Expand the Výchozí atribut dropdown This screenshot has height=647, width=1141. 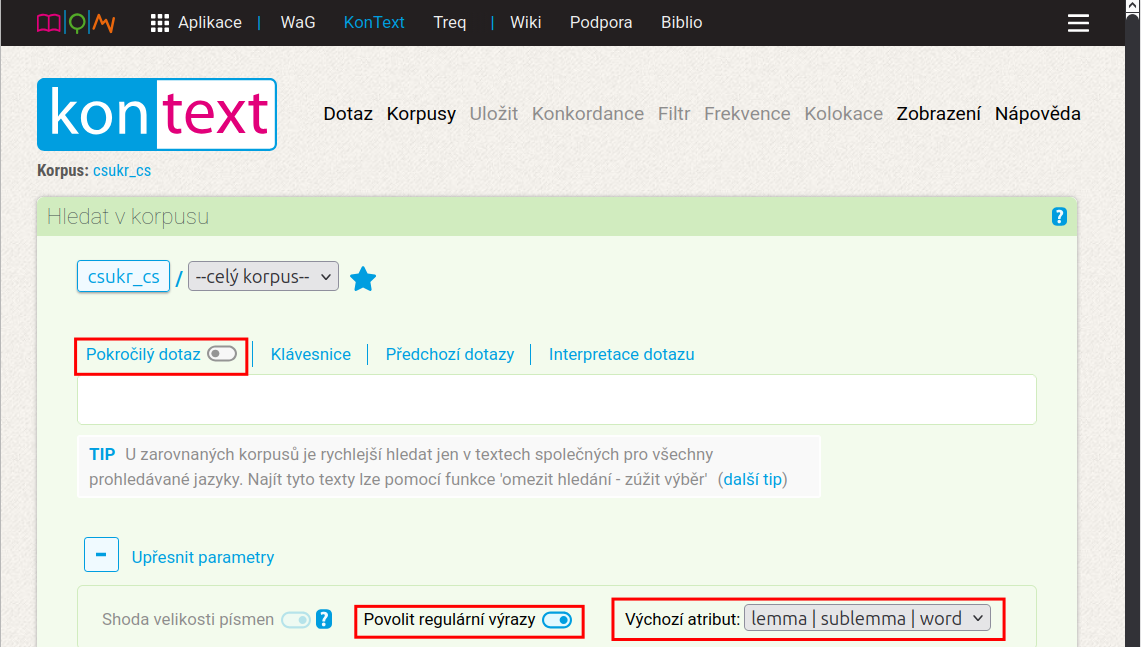coord(867,619)
